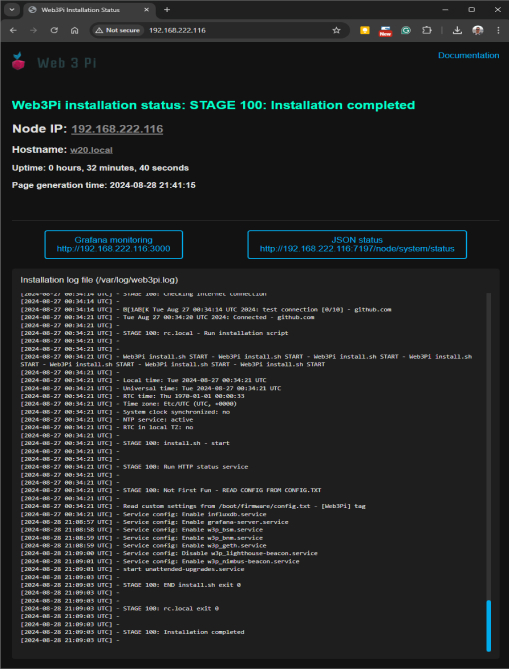Viewport: 509px width, 669px height.
Task: Open the Grafana monitoring button
Action: point(113,244)
